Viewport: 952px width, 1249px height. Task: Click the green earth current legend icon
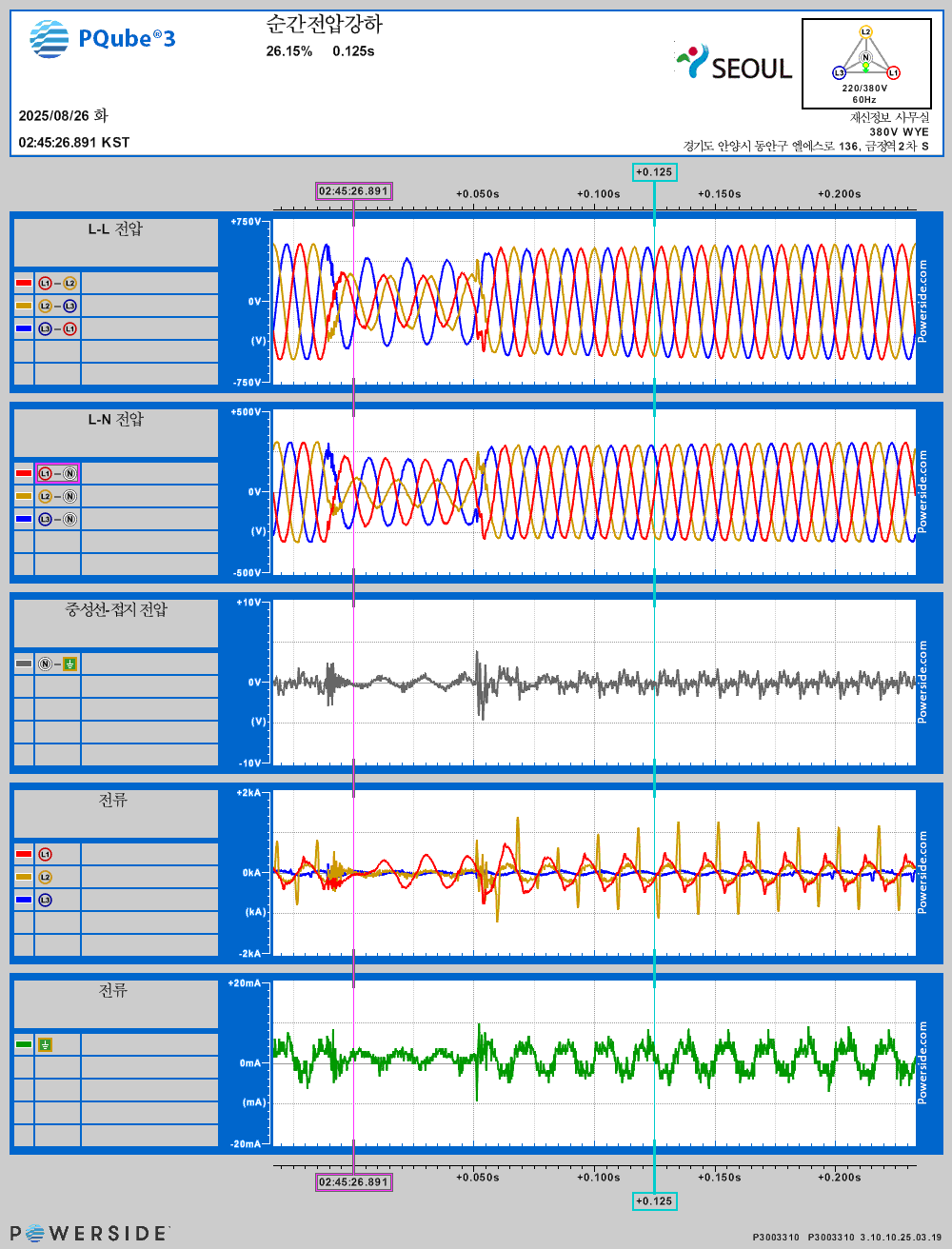[x=45, y=1045]
